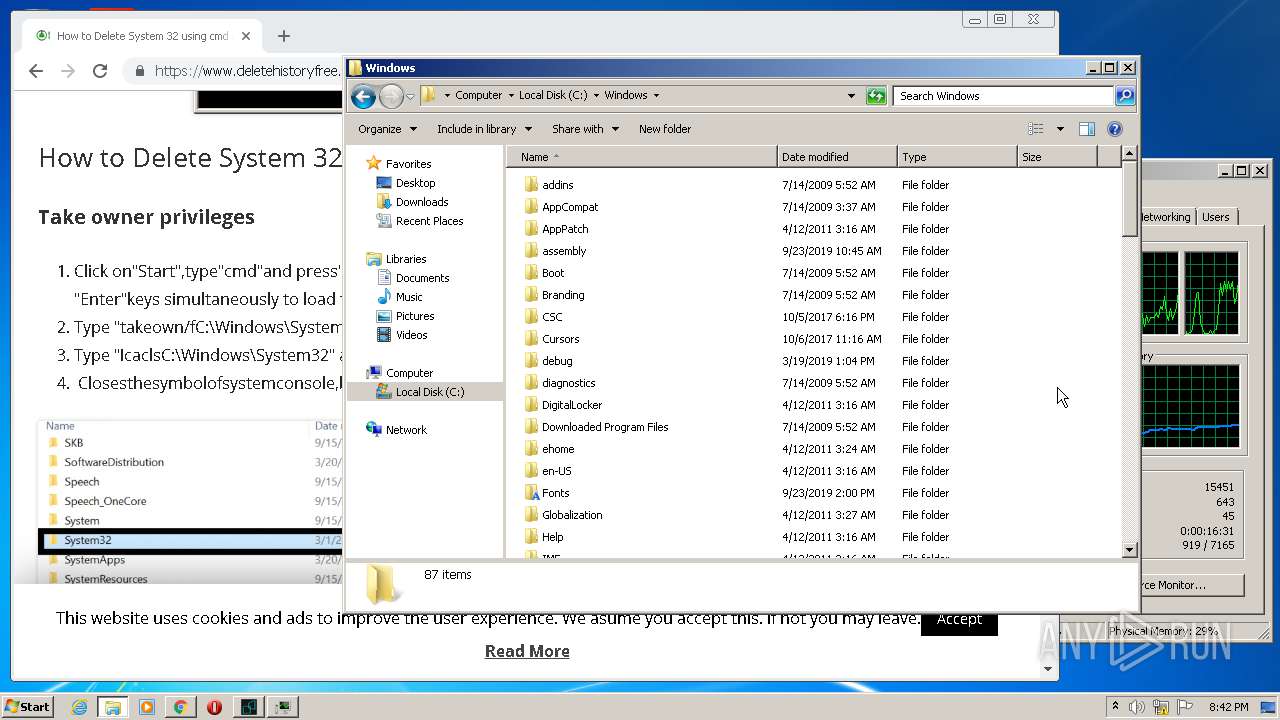Open the Share with menu
This screenshot has height=720, width=1280.
pos(585,129)
